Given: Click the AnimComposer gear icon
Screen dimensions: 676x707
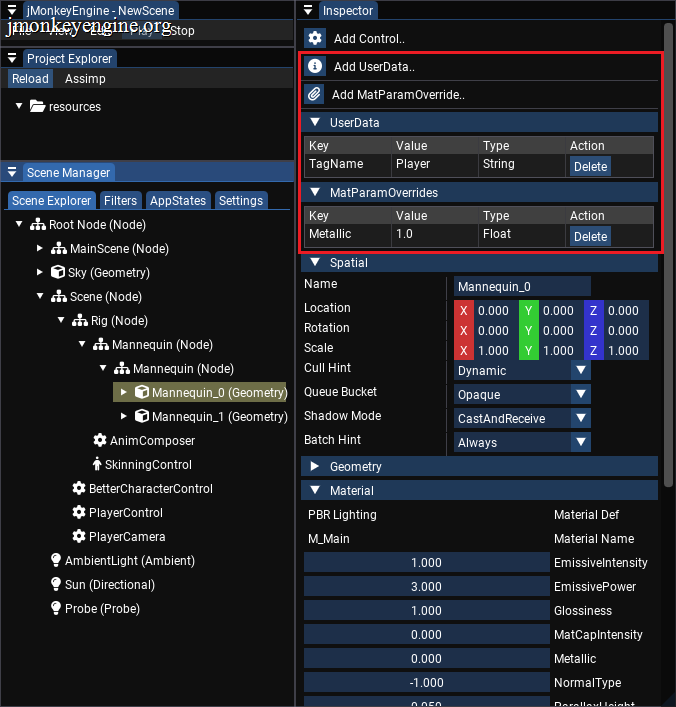Looking at the screenshot, I should (100, 440).
